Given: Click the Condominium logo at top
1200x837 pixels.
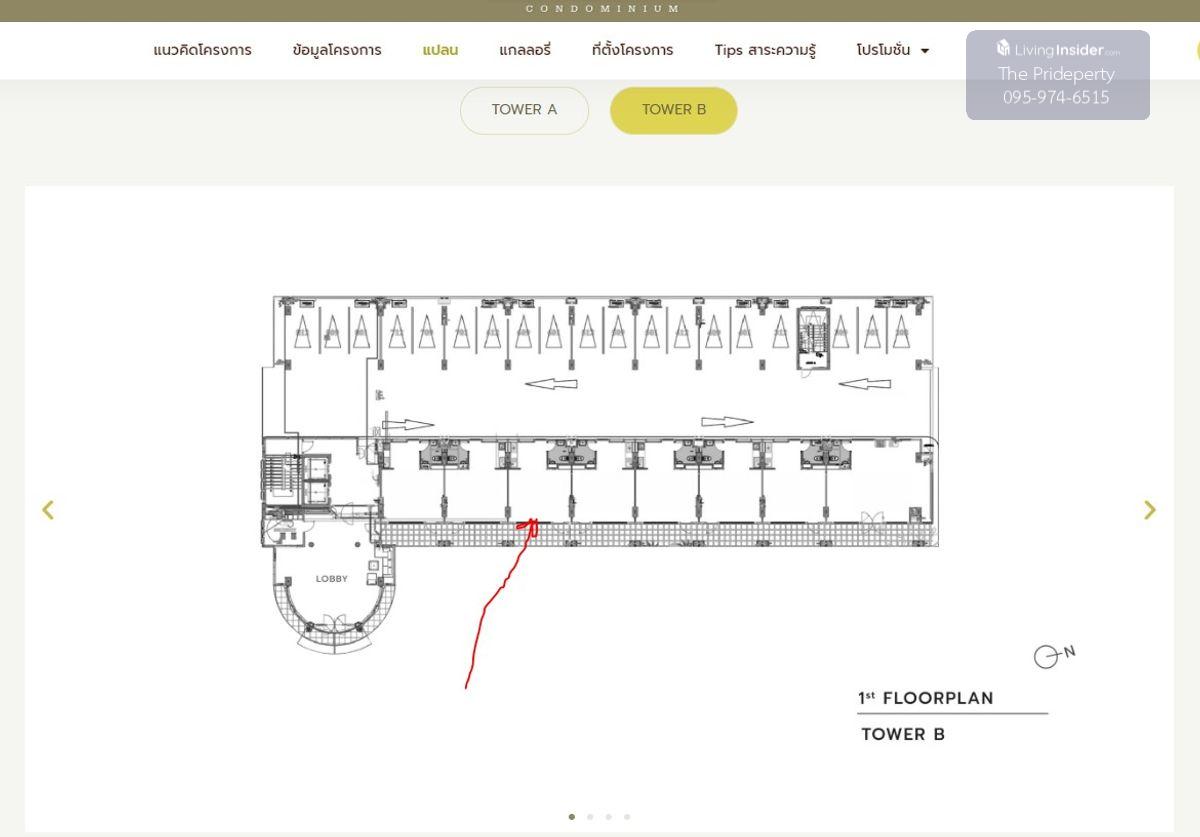Looking at the screenshot, I should pos(602,9).
